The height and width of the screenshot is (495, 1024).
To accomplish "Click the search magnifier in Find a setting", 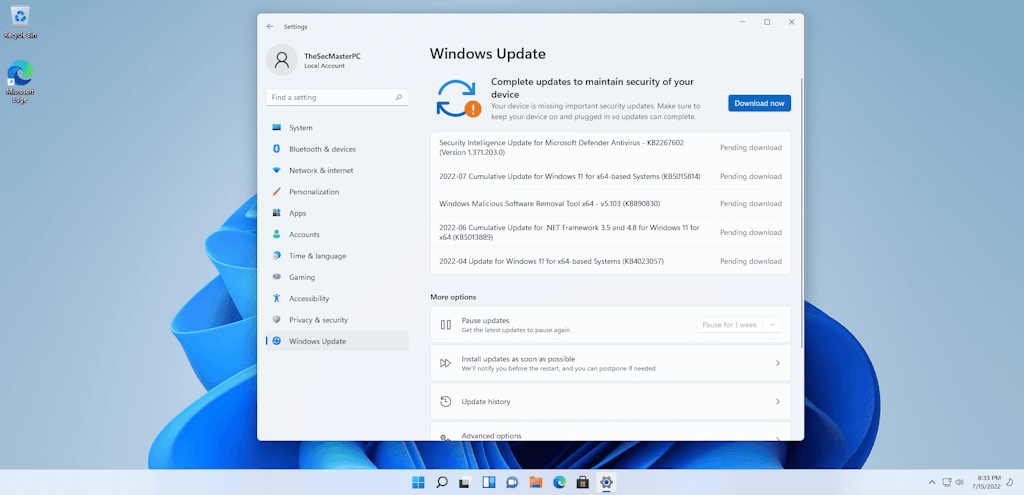I will click(x=398, y=97).
